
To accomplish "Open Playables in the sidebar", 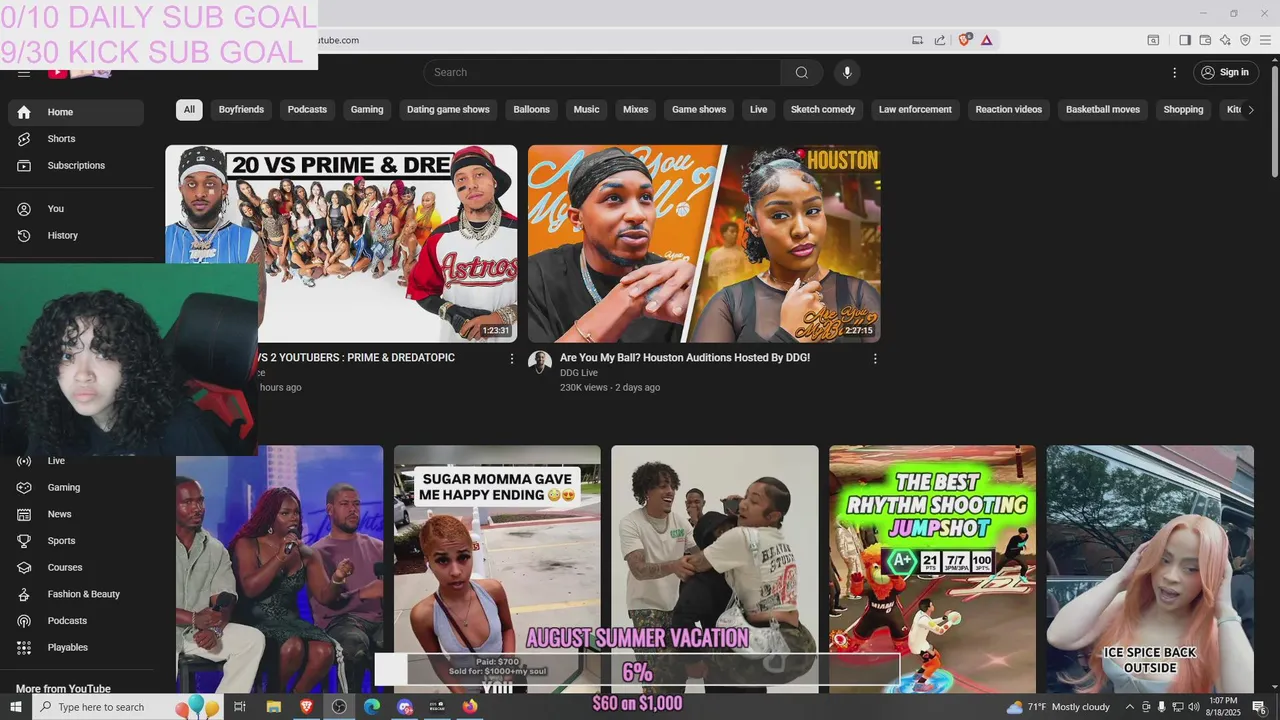I will pyautogui.click(x=76, y=647).
